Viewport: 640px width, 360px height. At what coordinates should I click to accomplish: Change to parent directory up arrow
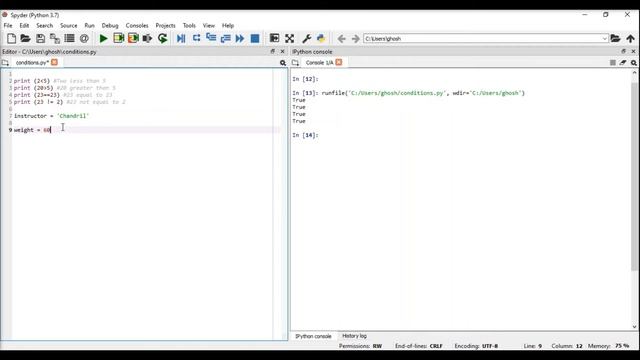[x=631, y=38]
